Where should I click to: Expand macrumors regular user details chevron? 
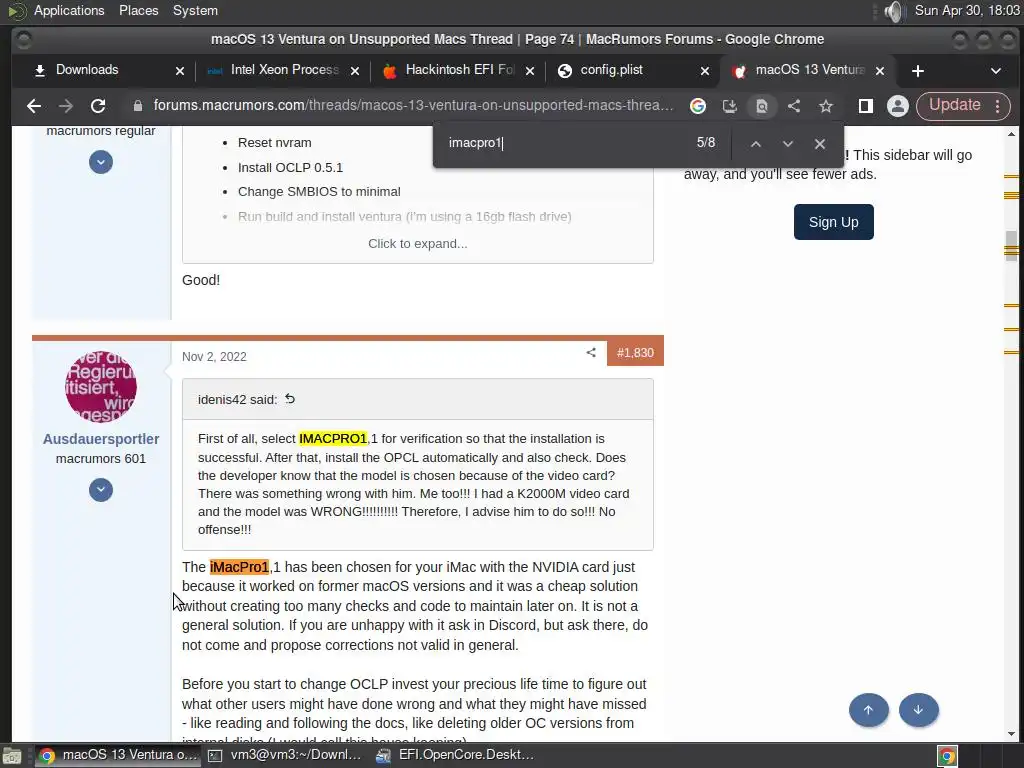pyautogui.click(x=101, y=162)
